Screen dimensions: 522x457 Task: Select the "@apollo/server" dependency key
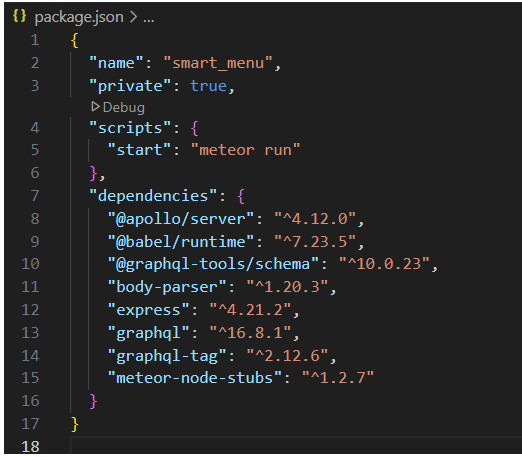pos(181,219)
